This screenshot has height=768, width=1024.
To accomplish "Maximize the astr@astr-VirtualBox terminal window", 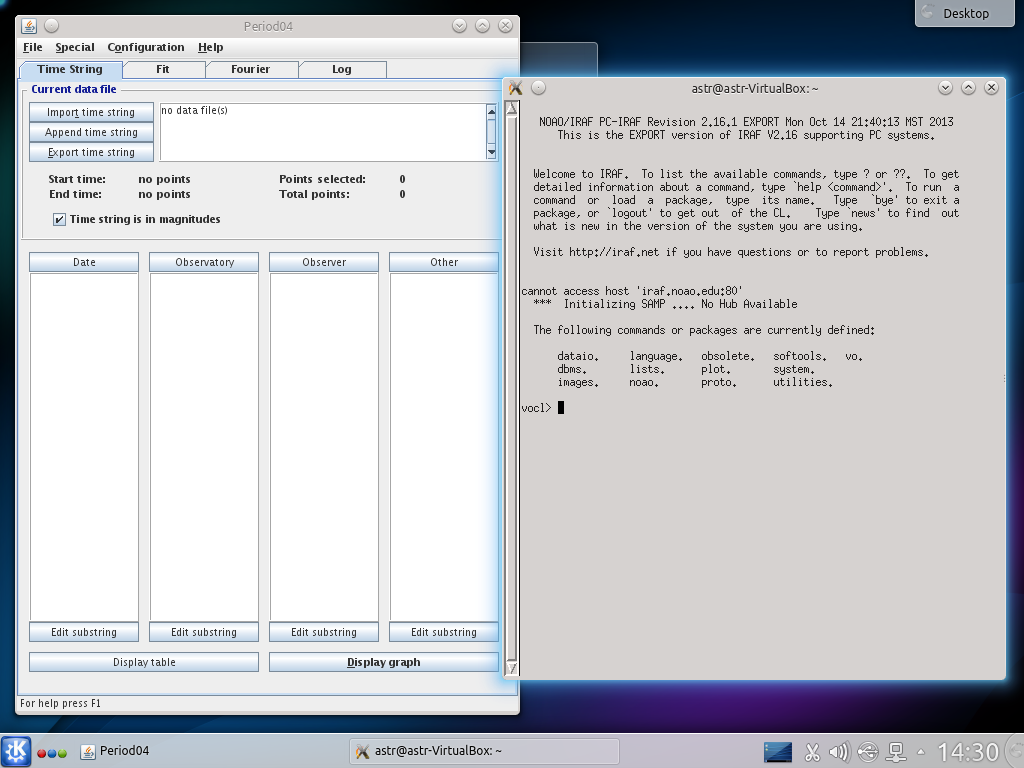I will coord(968,88).
